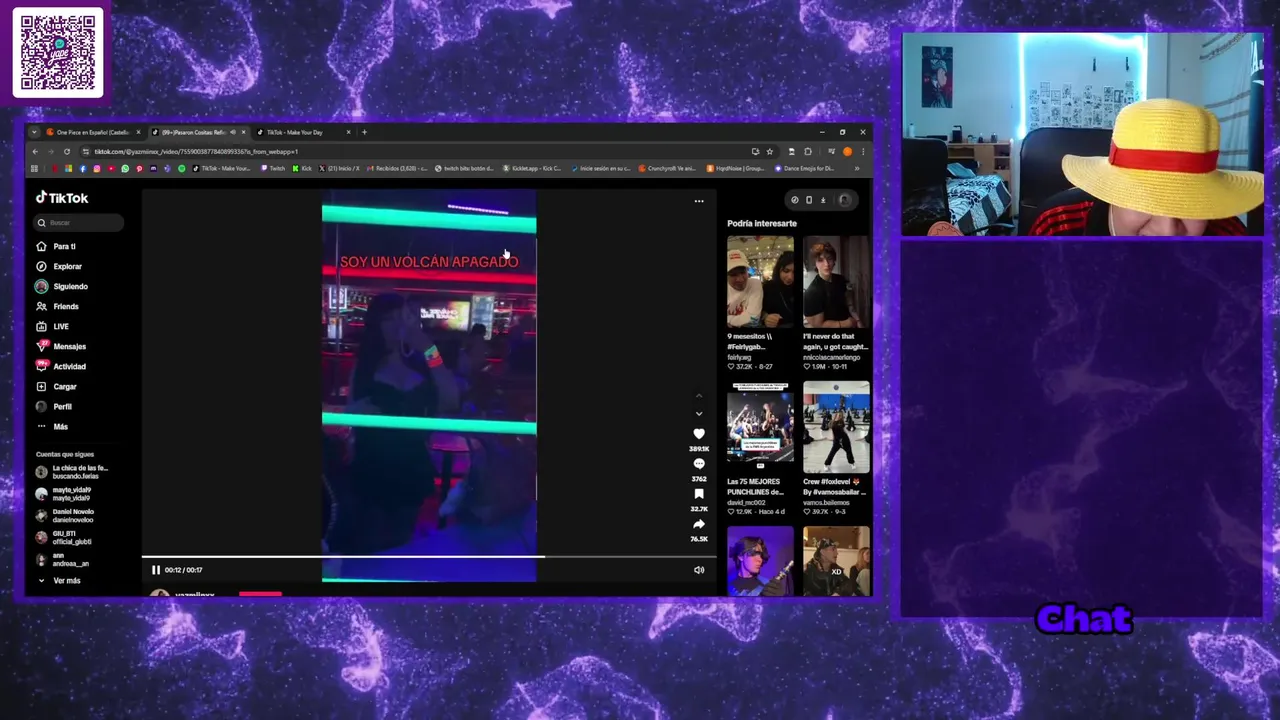Image resolution: width=1280 pixels, height=720 pixels.
Task: Go to next video down chevron
Action: point(699,413)
